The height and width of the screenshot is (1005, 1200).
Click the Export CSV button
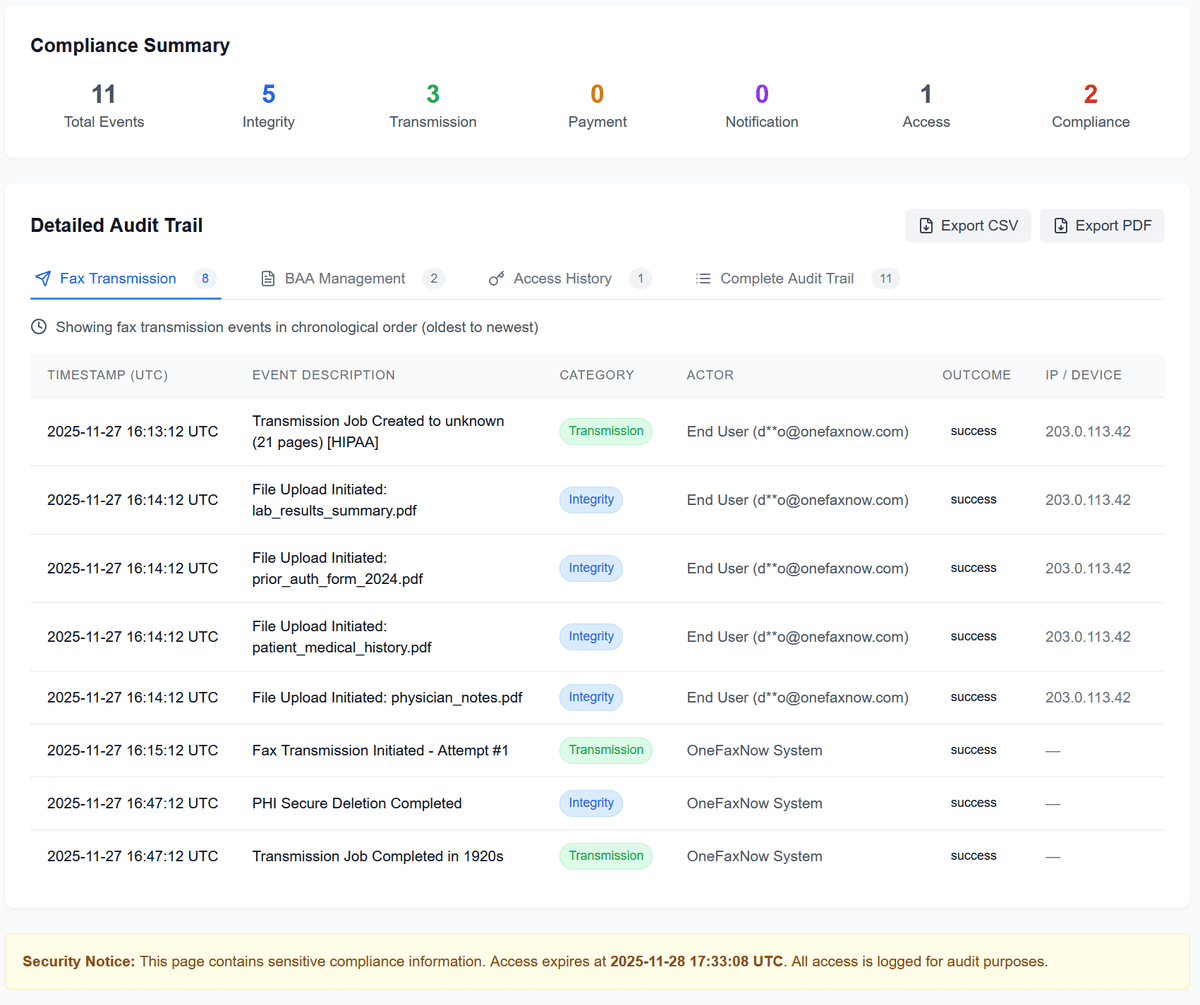click(967, 225)
